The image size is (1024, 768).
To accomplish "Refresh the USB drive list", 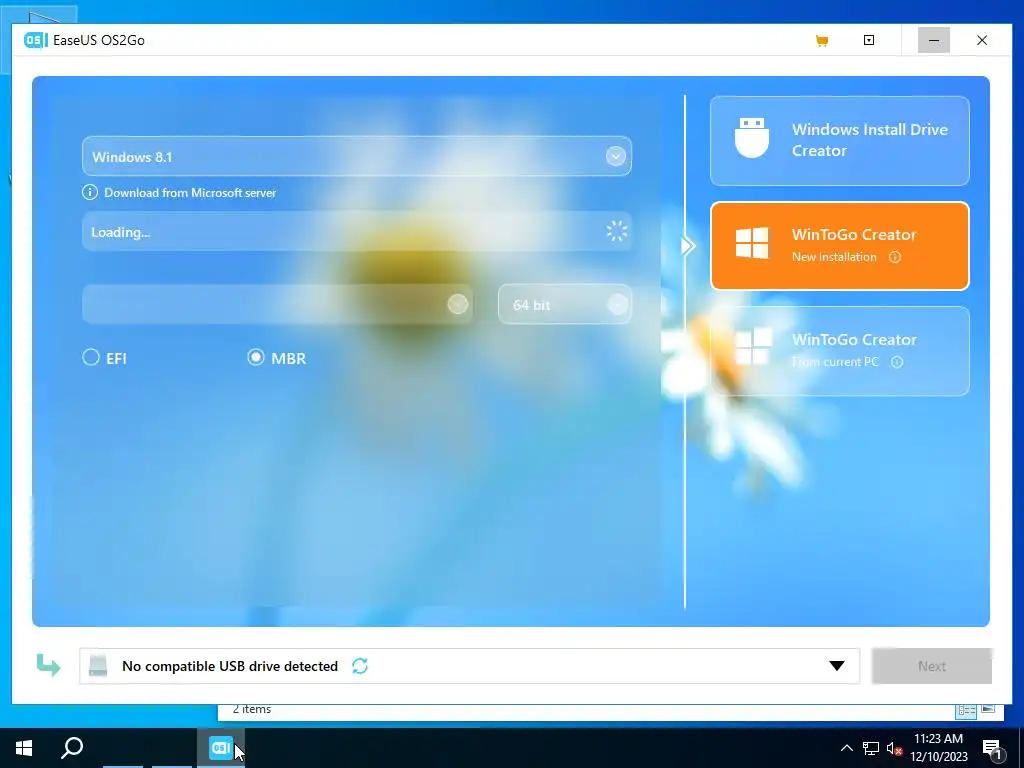I will (360, 665).
